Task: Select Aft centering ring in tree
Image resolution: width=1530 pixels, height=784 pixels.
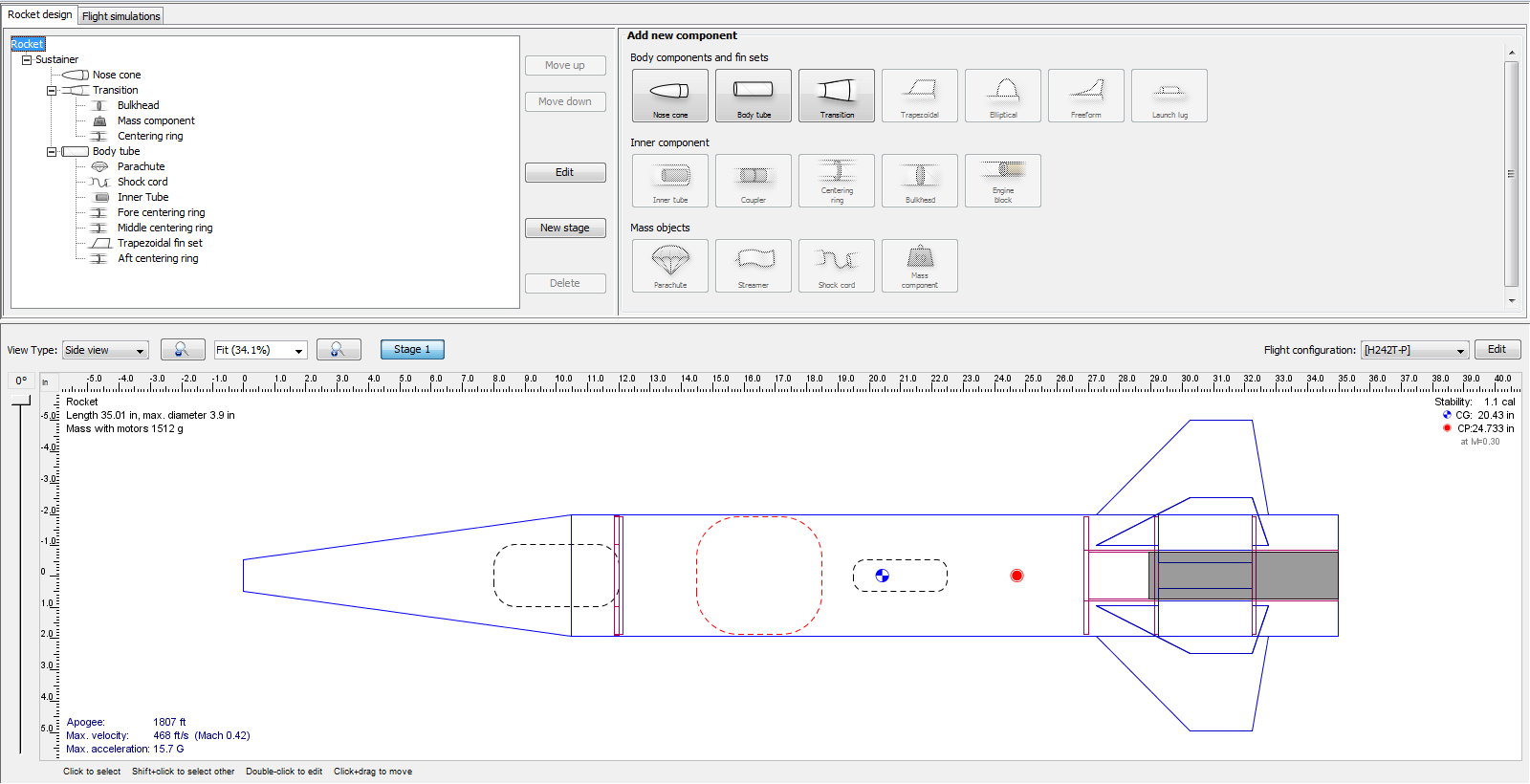Action: (158, 258)
